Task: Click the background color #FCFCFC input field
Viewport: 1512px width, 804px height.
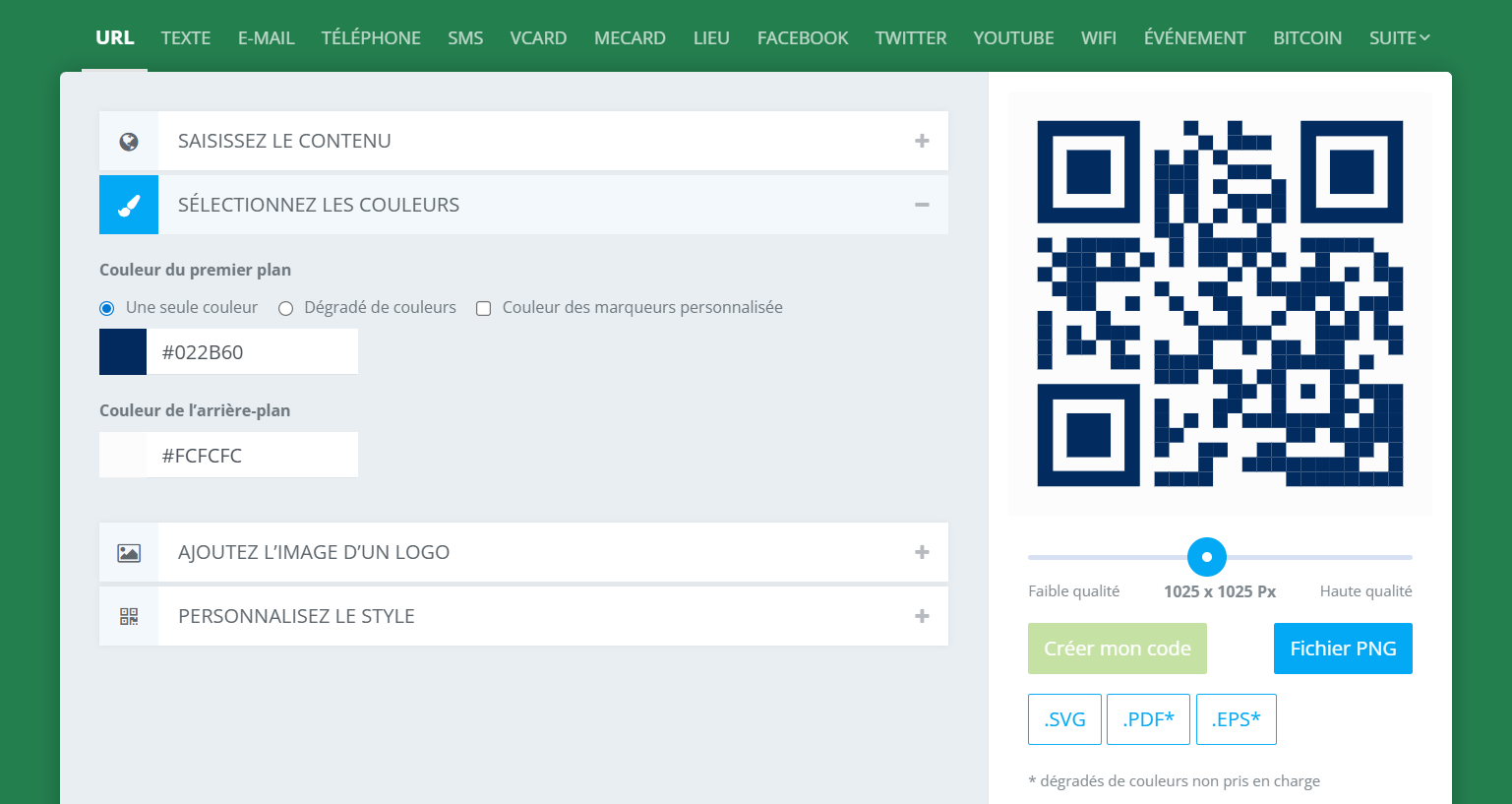Action: [252, 456]
